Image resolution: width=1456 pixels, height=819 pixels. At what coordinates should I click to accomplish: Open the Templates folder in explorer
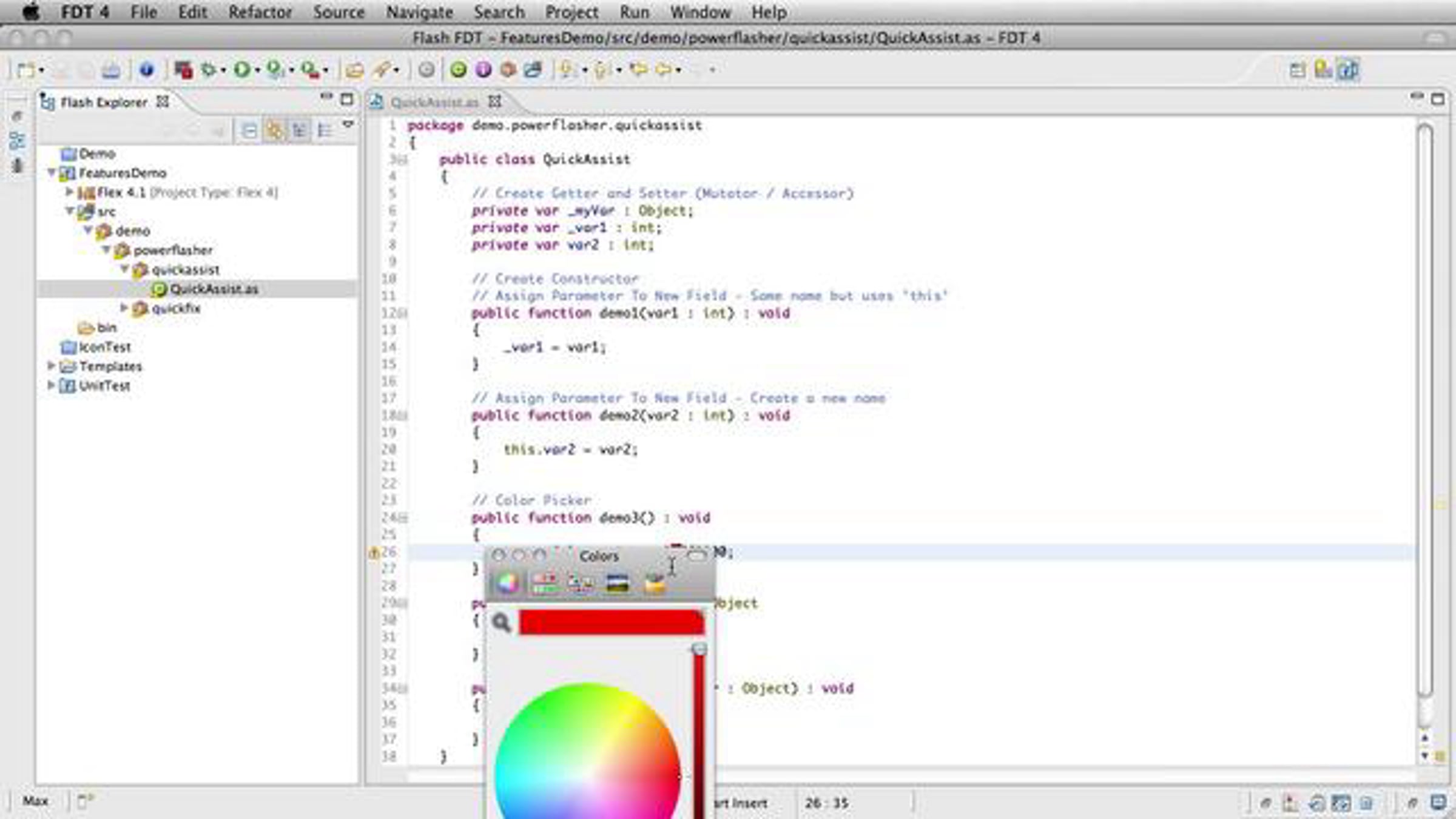tap(110, 366)
